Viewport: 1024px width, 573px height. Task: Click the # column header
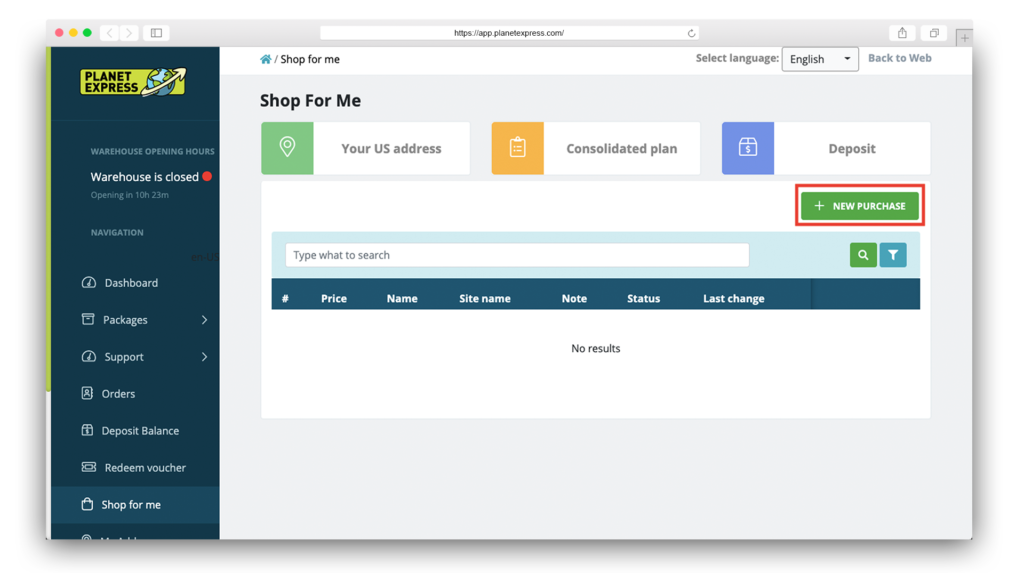tap(285, 299)
